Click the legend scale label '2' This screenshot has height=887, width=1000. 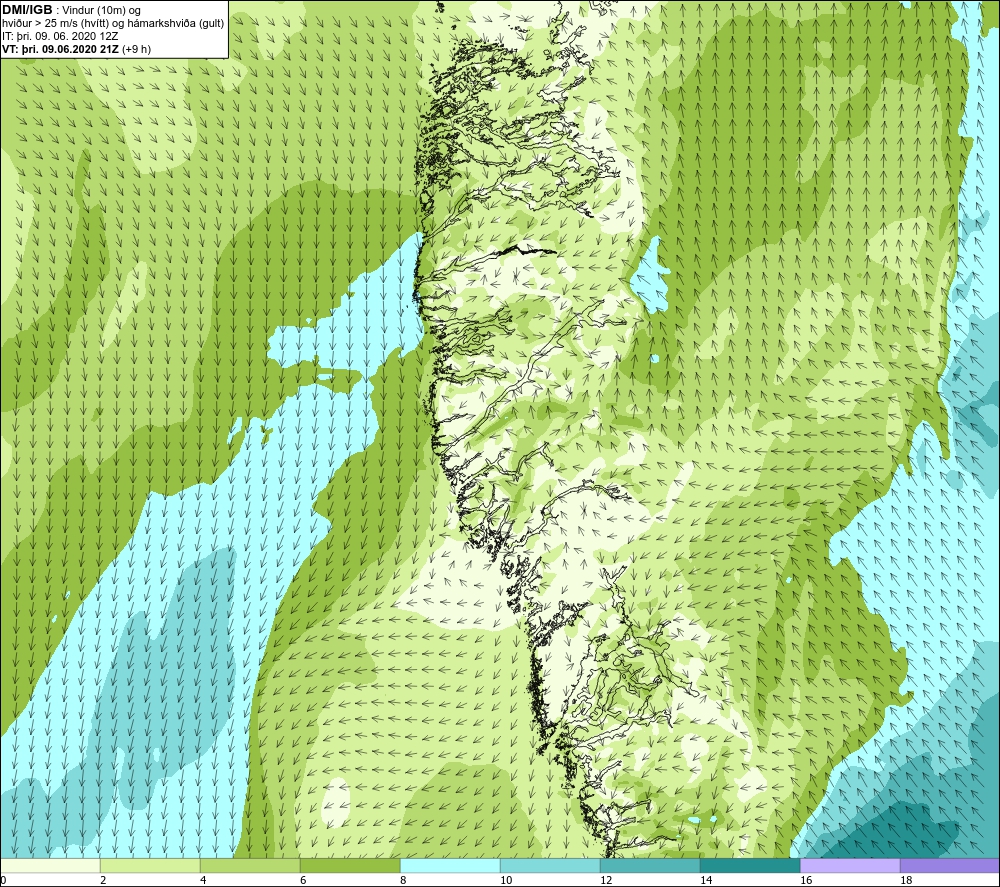pos(103,881)
